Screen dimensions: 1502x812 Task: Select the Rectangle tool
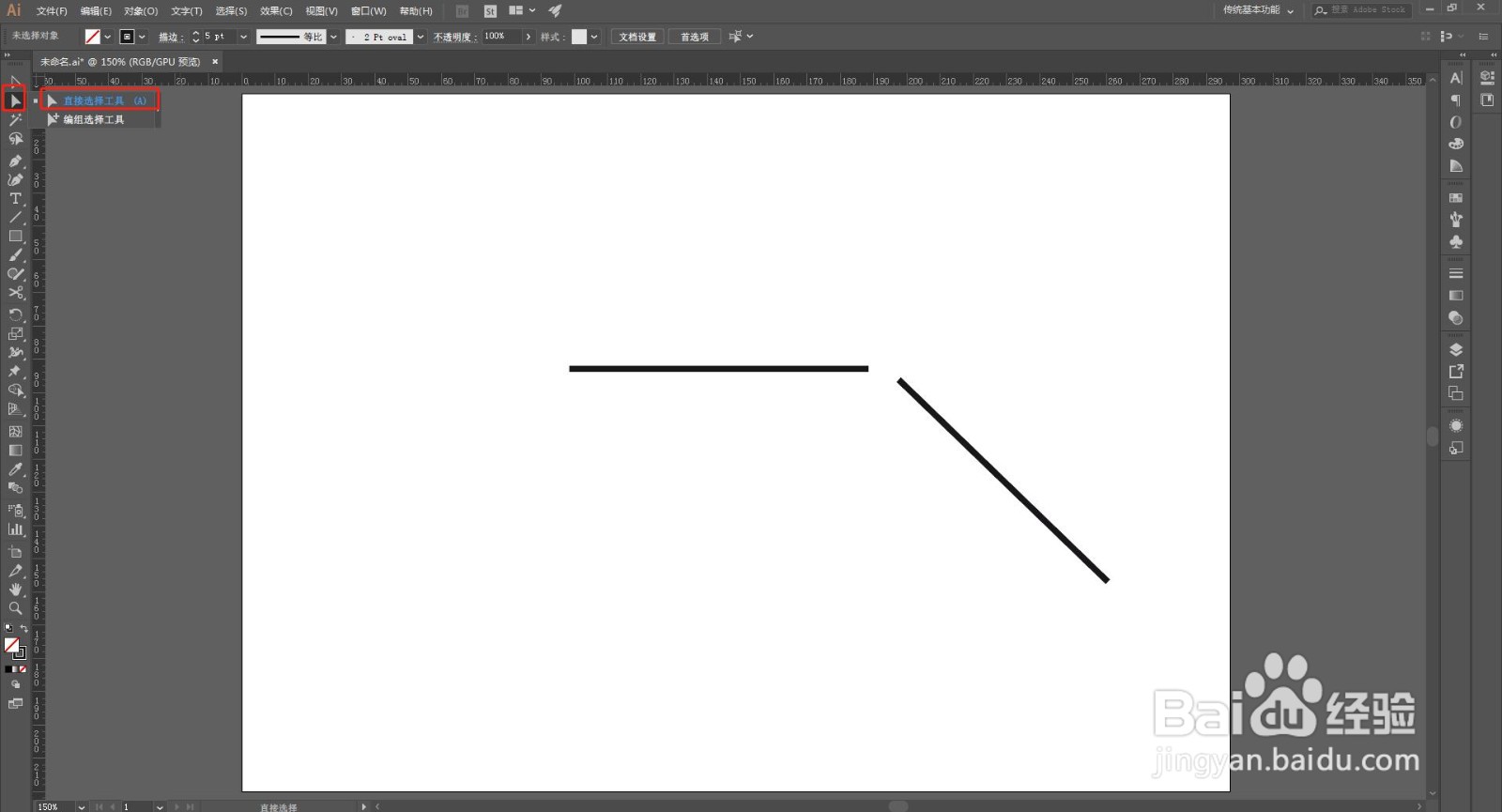(15, 236)
